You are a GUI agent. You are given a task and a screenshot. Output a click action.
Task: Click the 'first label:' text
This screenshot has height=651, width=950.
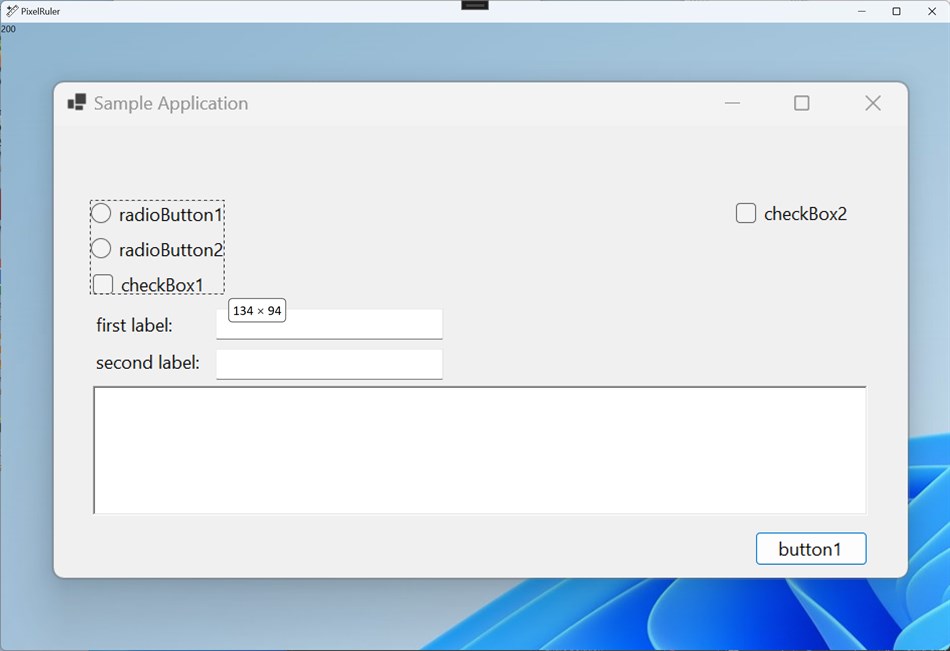tap(135, 326)
